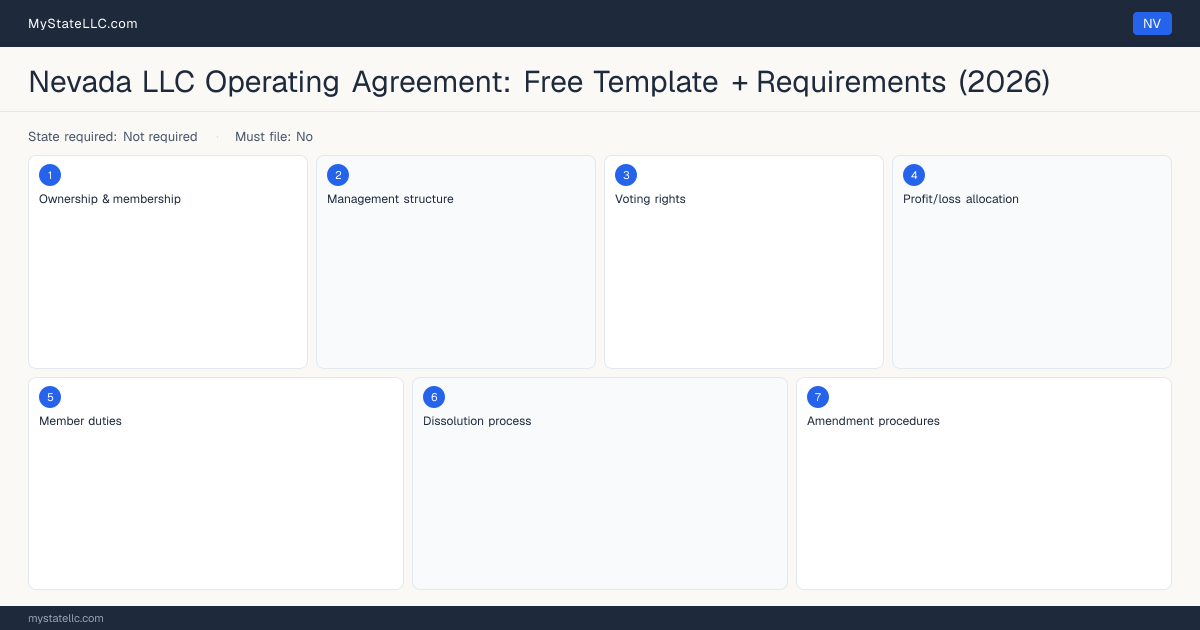Select the Ownership & membership card title
This screenshot has width=1200, height=630.
pos(110,199)
